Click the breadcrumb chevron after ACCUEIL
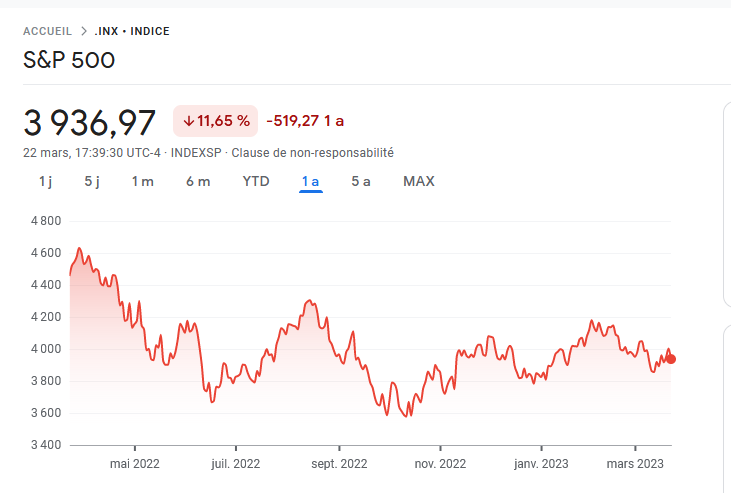The image size is (731, 493). 85,31
